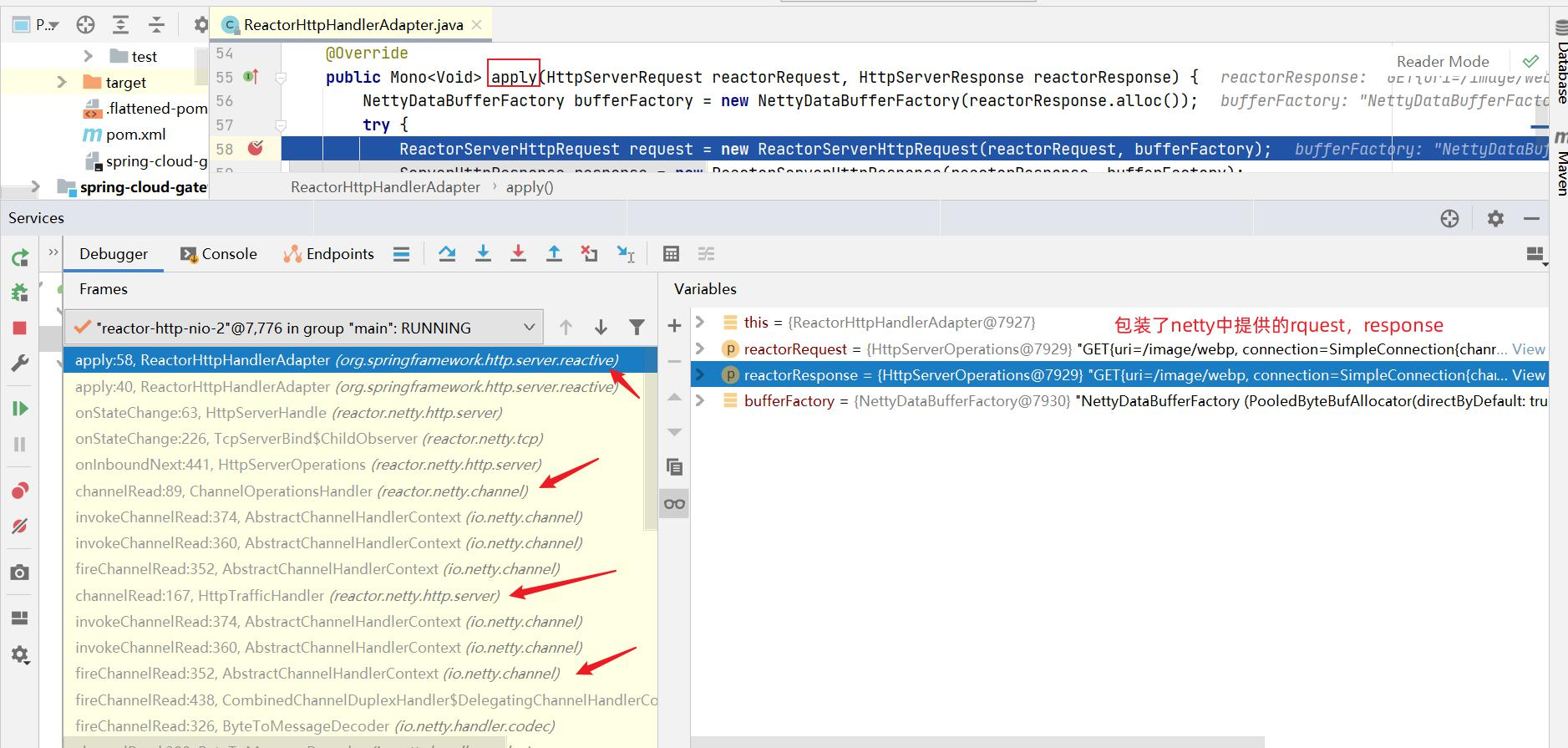Open Services panel gear options

coord(1495,218)
